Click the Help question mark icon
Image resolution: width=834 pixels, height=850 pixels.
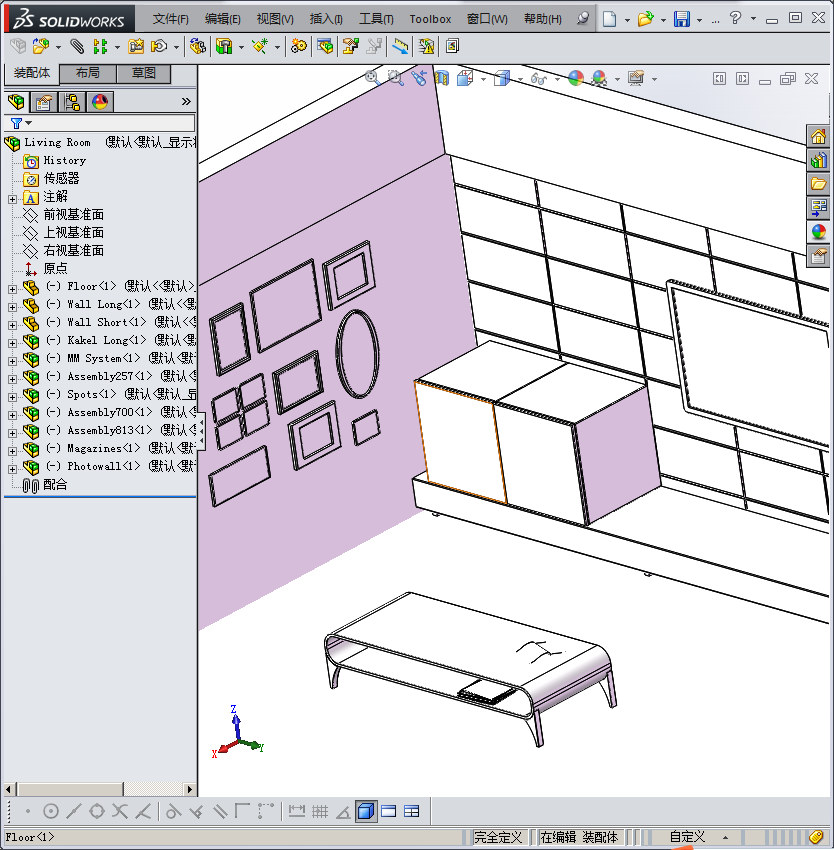click(x=735, y=18)
